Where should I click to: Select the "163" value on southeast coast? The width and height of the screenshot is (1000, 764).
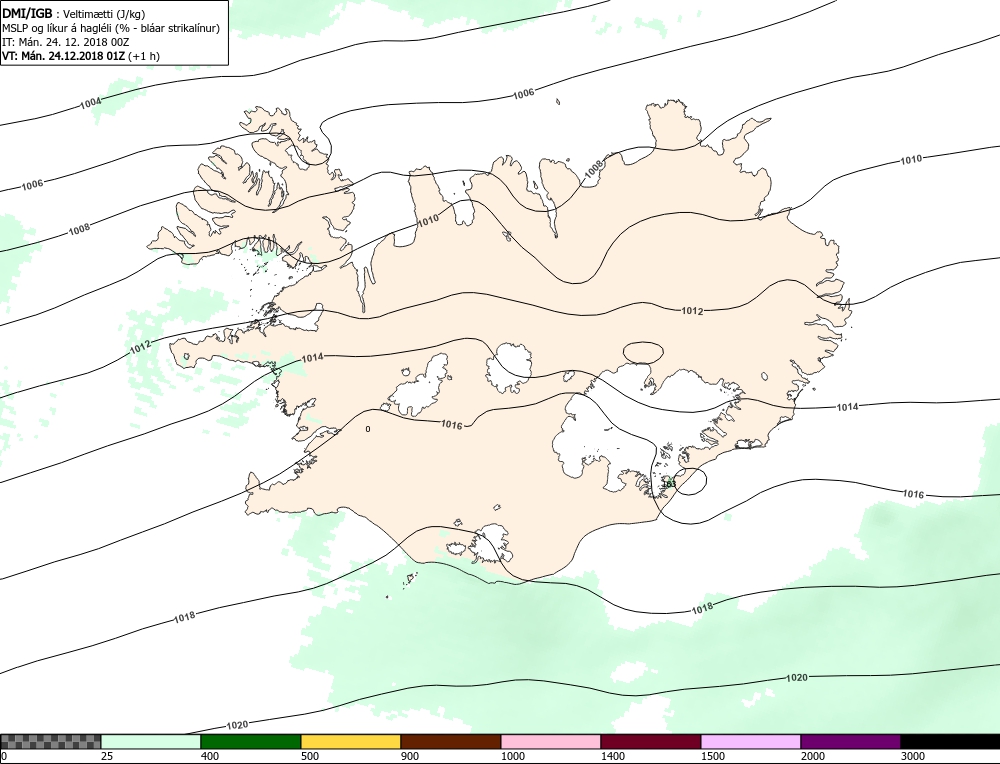point(669,484)
